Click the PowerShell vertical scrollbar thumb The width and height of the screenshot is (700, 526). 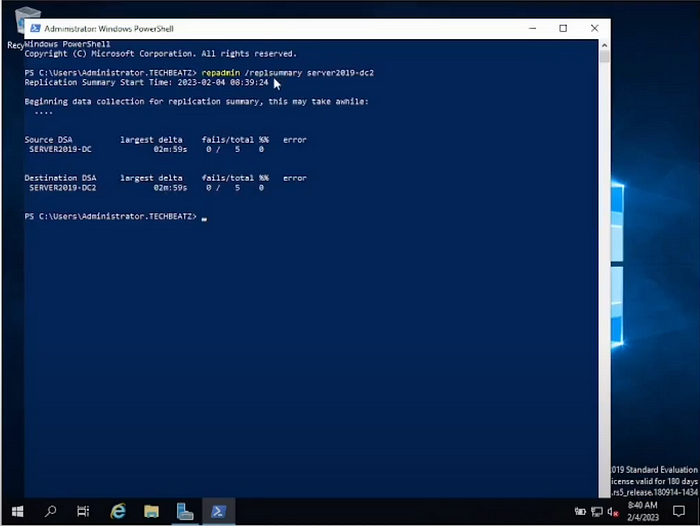click(x=604, y=57)
